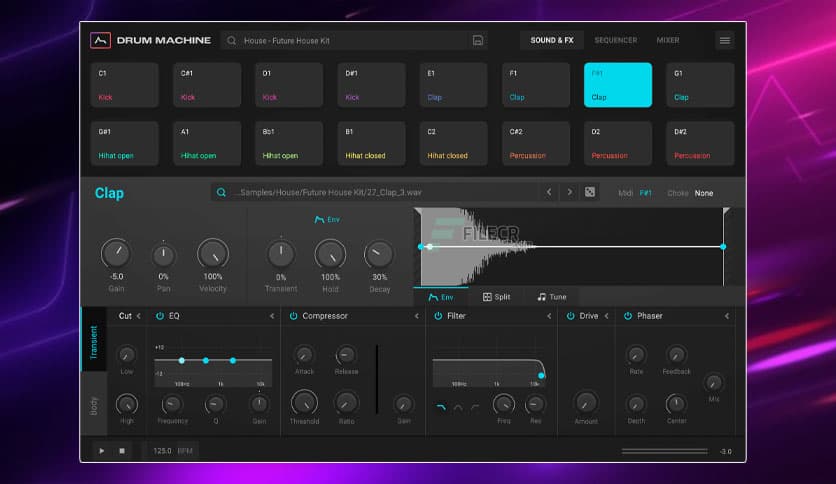836x484 pixels.
Task: Select the low-pass filter shape icon
Action: pos(441,407)
